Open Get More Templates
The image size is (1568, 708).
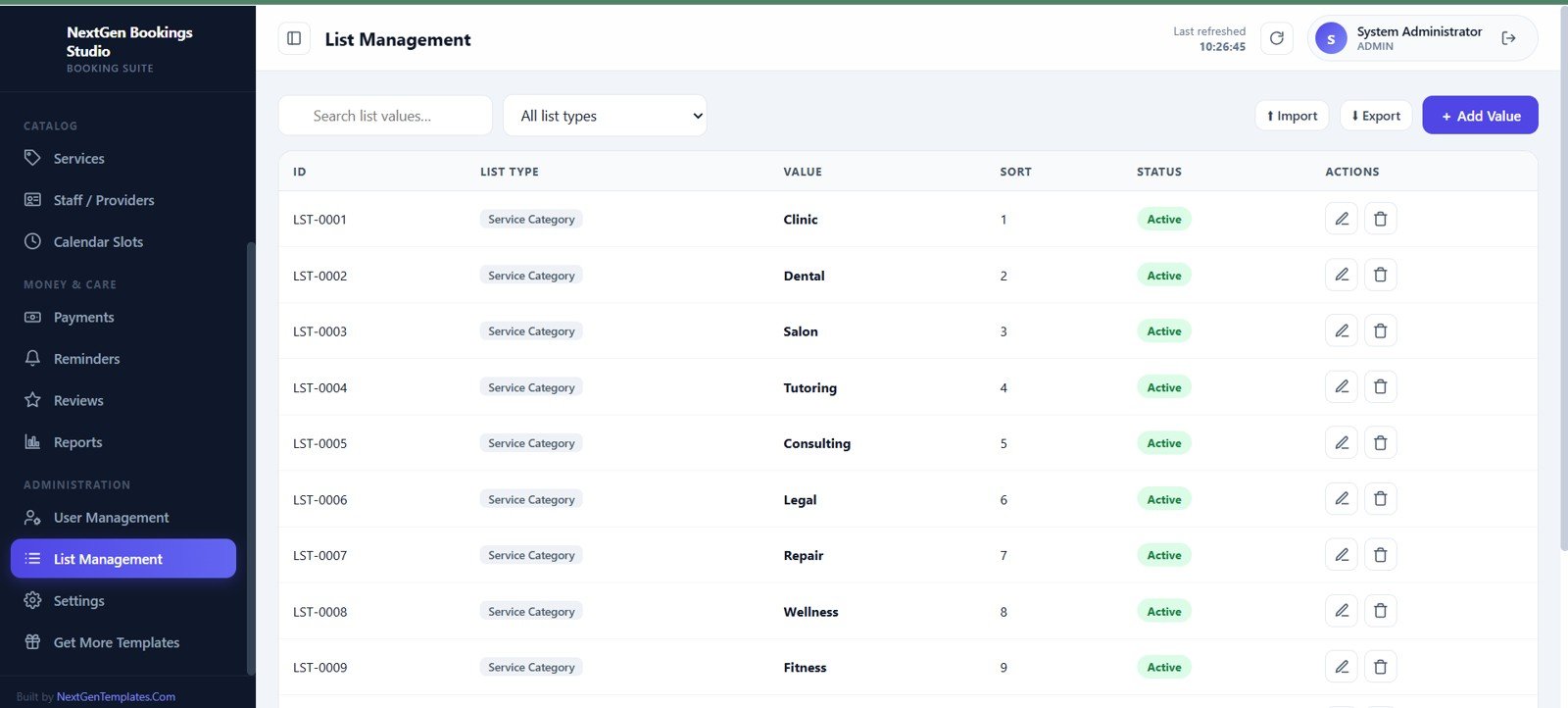click(x=123, y=642)
